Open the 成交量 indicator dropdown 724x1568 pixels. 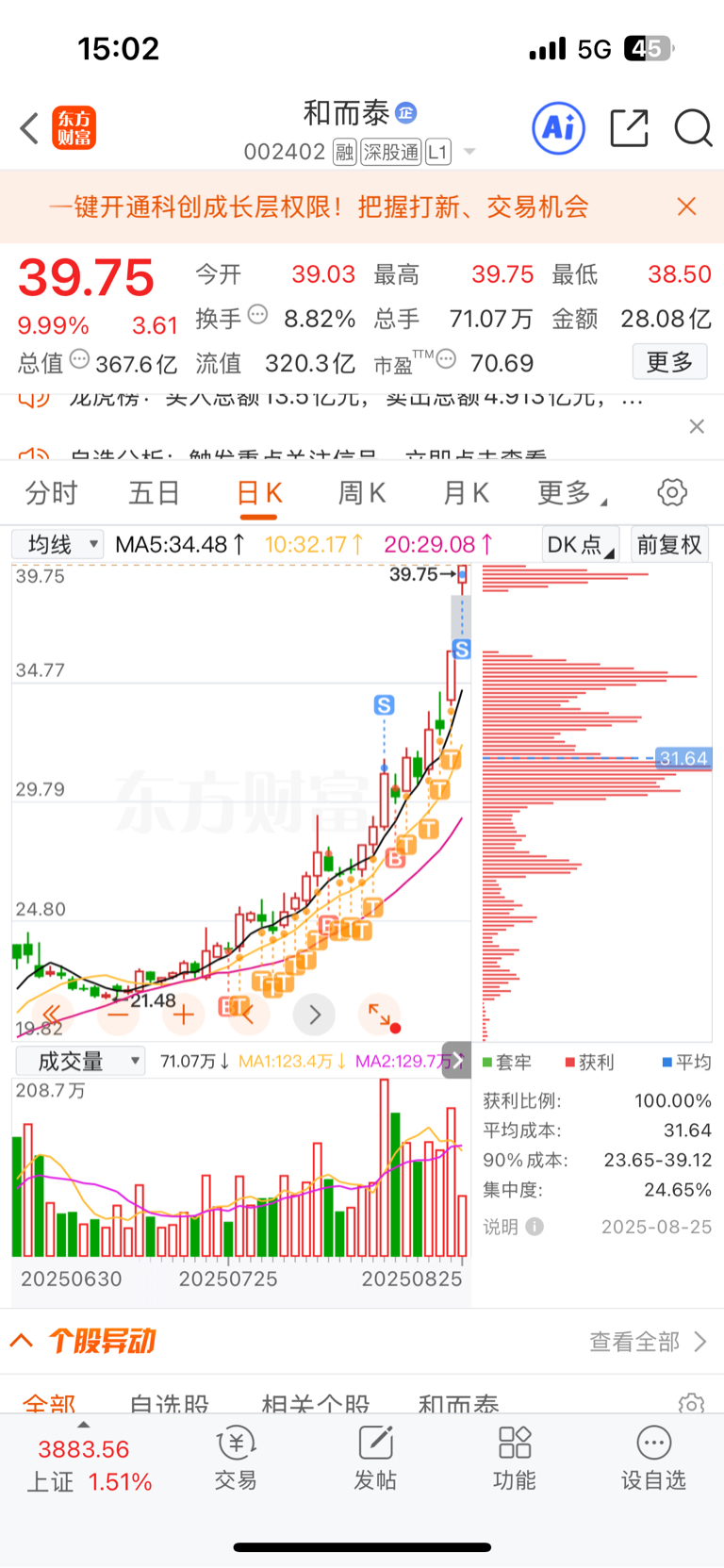click(x=80, y=1061)
